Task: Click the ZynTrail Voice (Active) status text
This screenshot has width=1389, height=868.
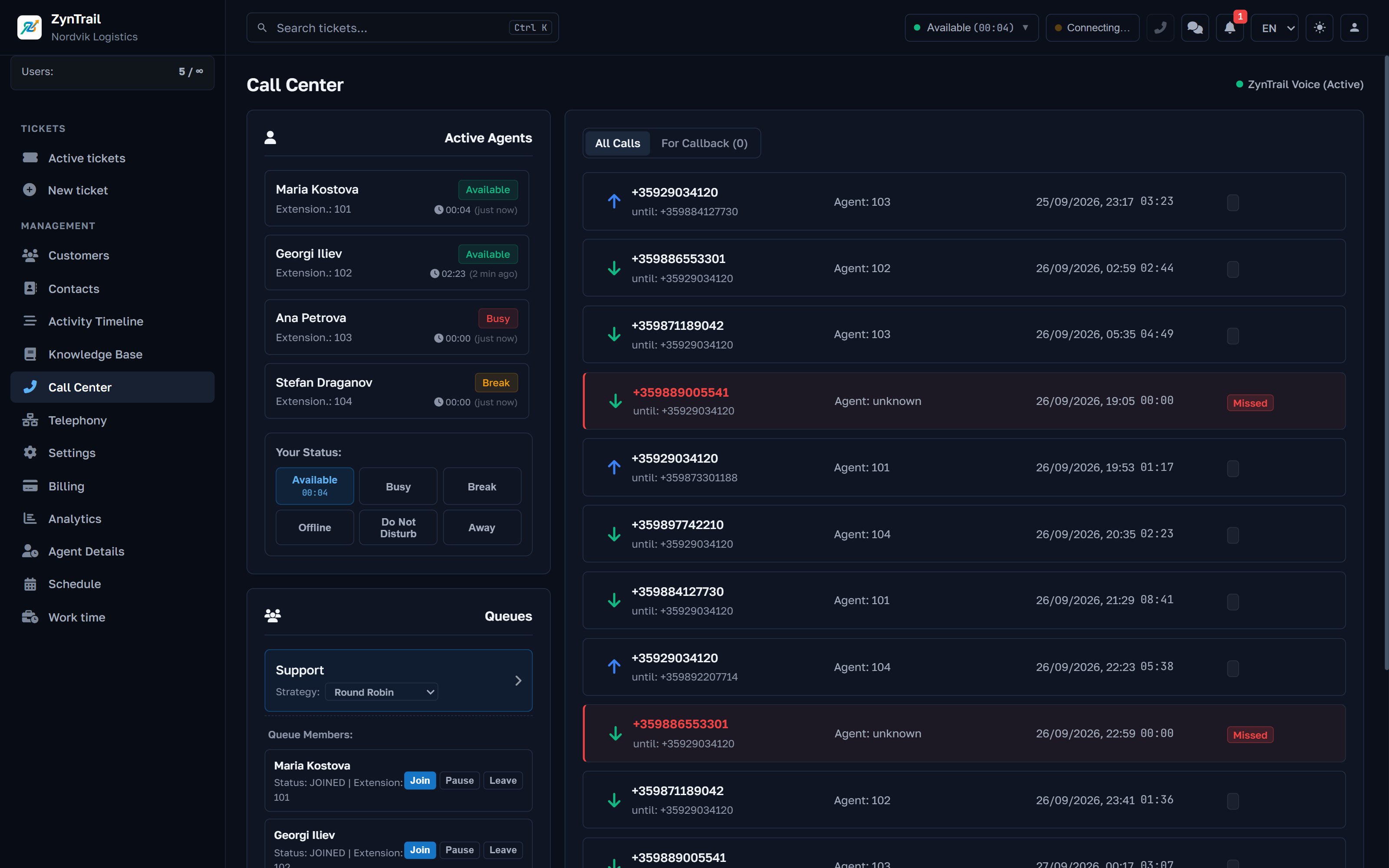Action: click(x=1305, y=84)
